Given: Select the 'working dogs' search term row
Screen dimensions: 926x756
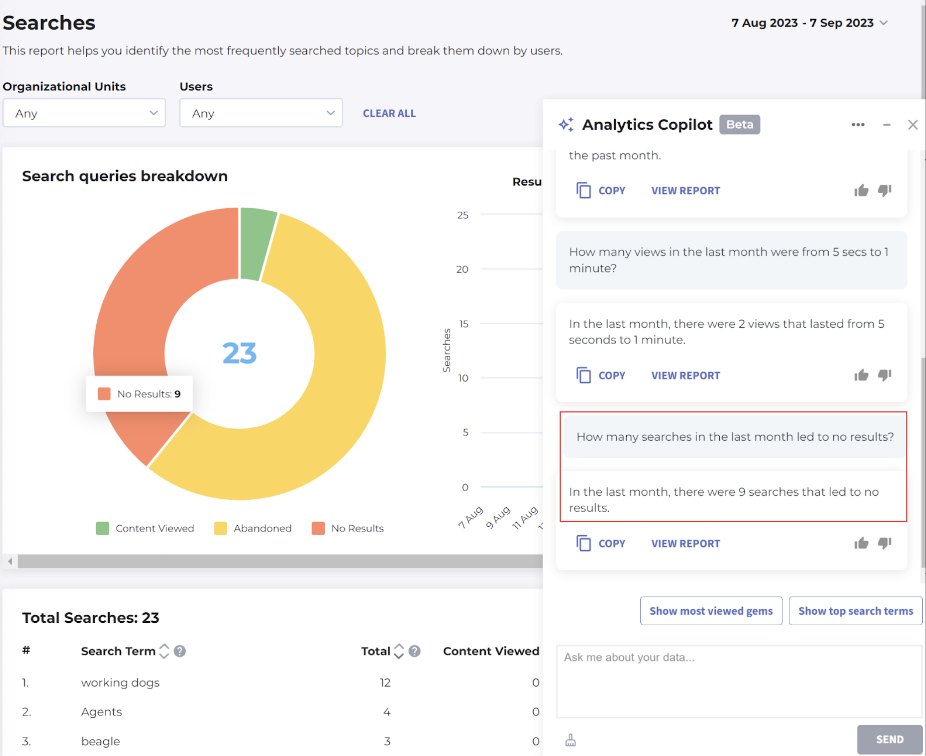Looking at the screenshot, I should 281,683.
